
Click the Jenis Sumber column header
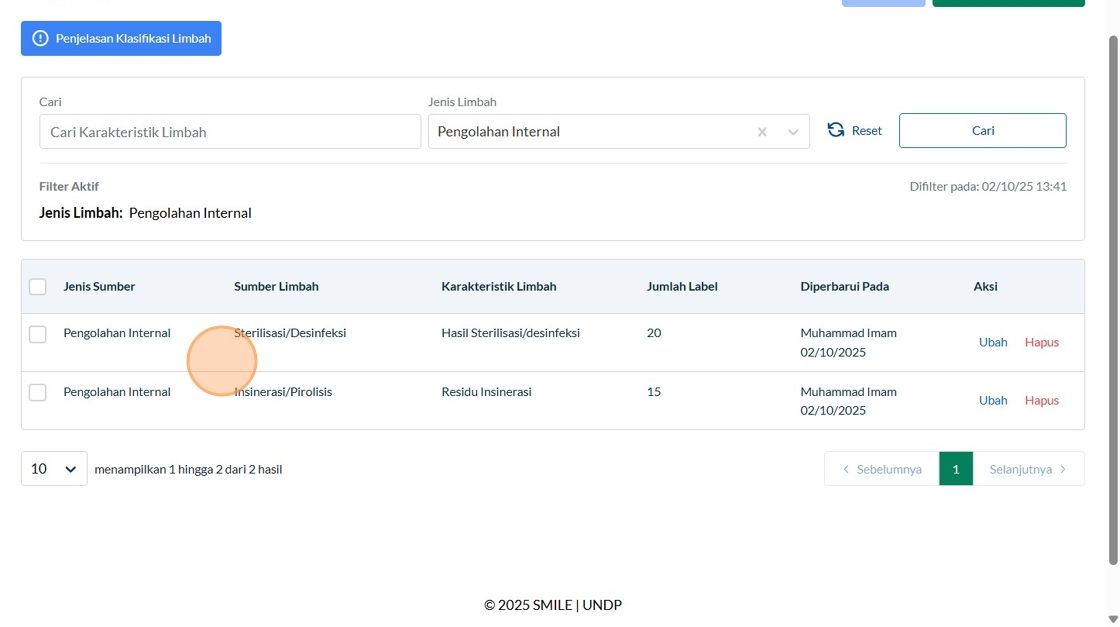pos(99,287)
